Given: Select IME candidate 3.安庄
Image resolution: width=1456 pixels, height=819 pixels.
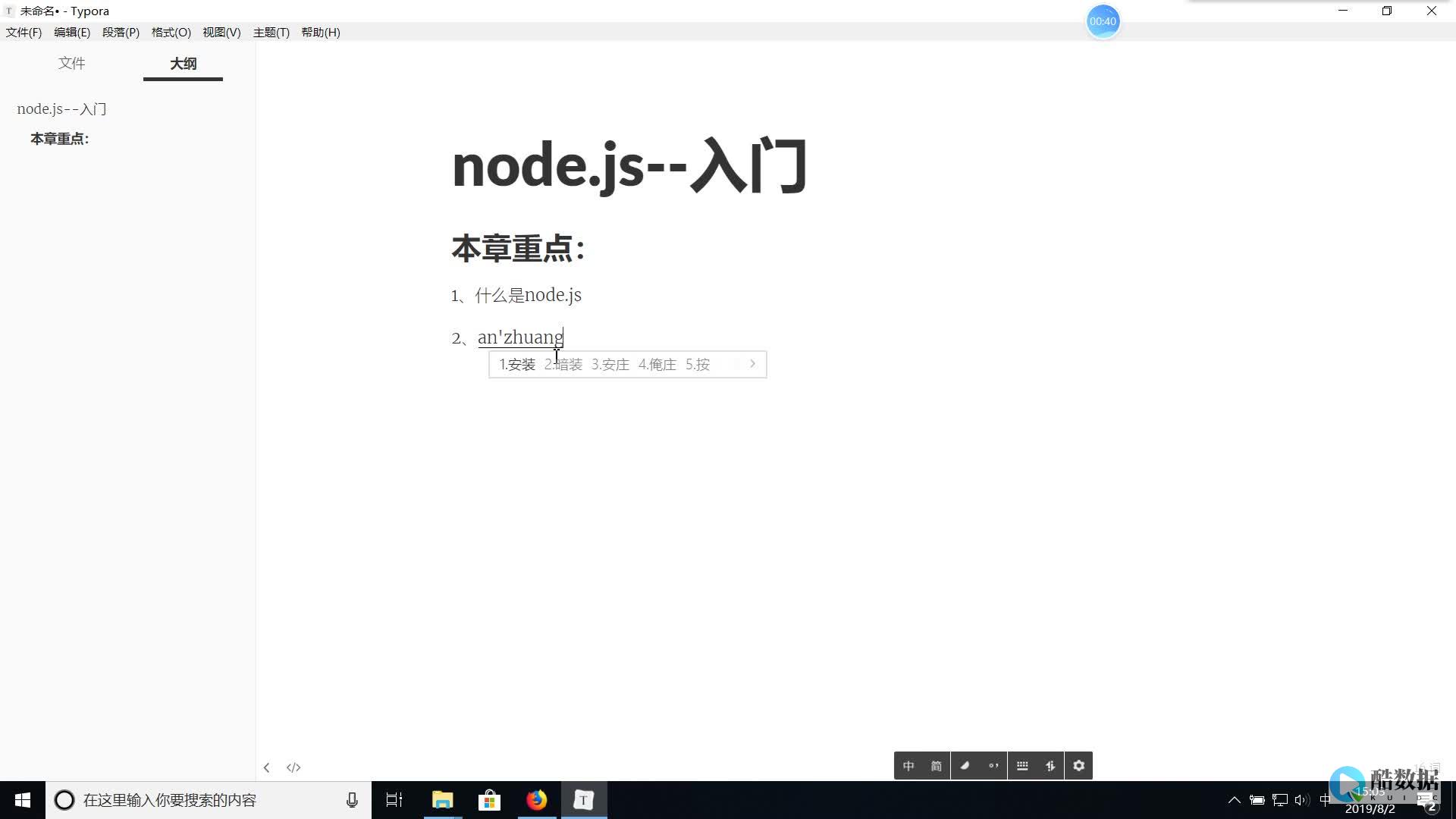Looking at the screenshot, I should coord(610,365).
